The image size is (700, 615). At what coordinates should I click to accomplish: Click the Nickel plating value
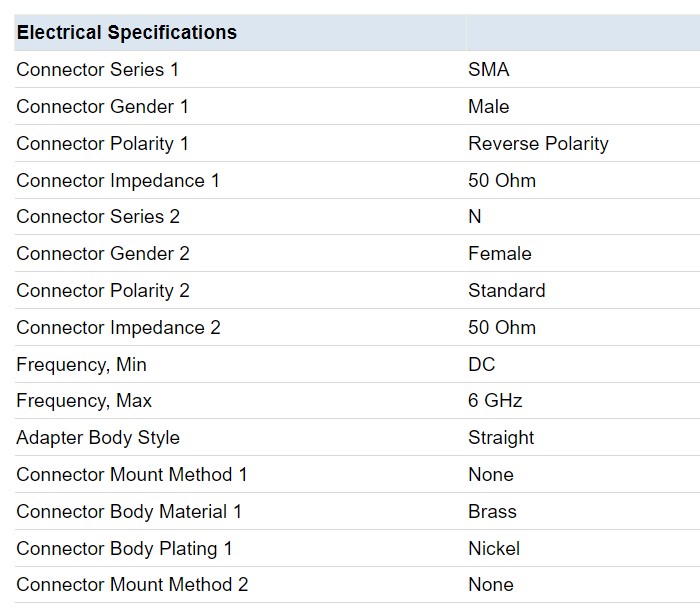pyautogui.click(x=494, y=549)
